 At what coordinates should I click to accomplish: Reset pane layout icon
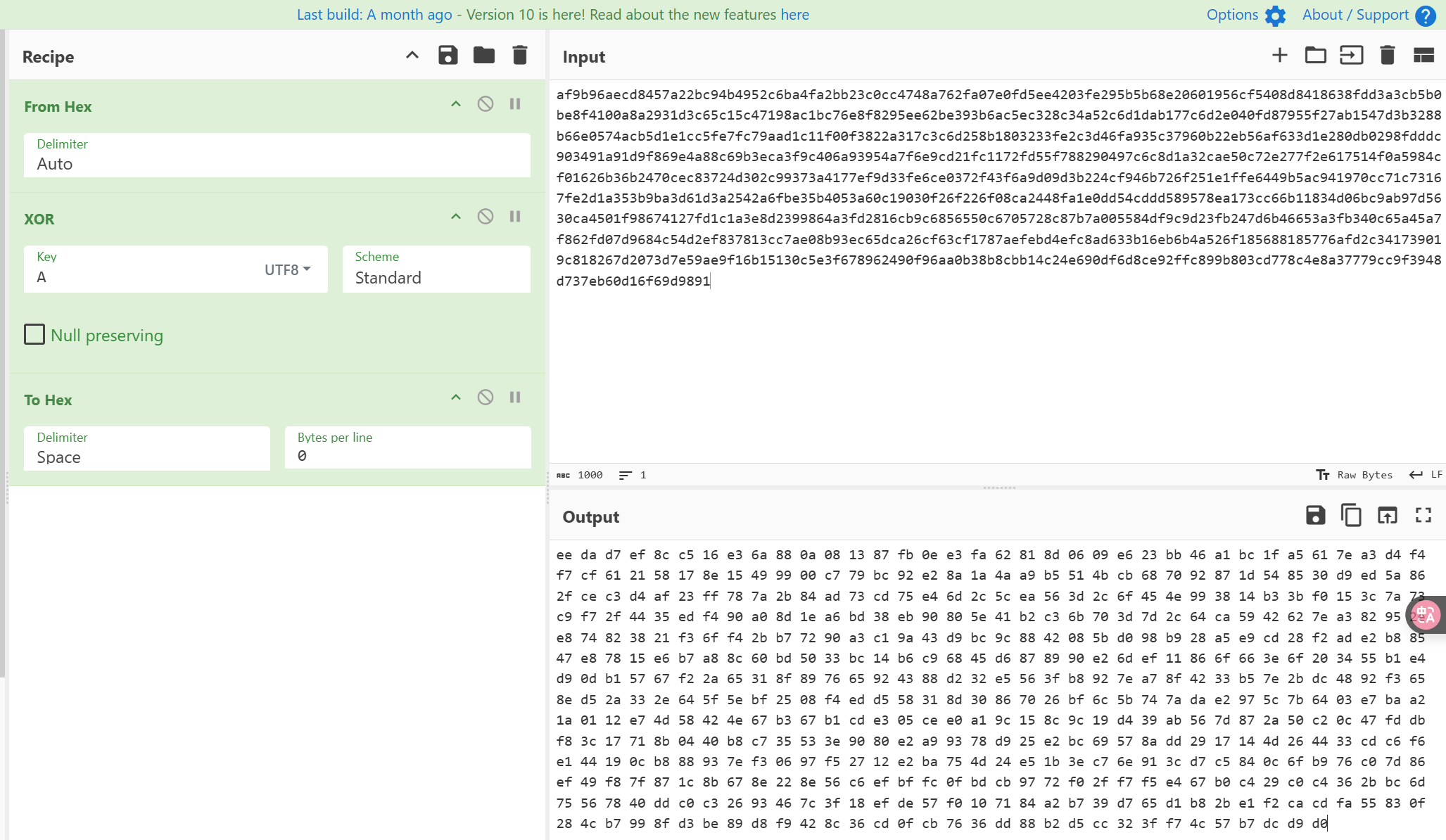pos(1423,56)
